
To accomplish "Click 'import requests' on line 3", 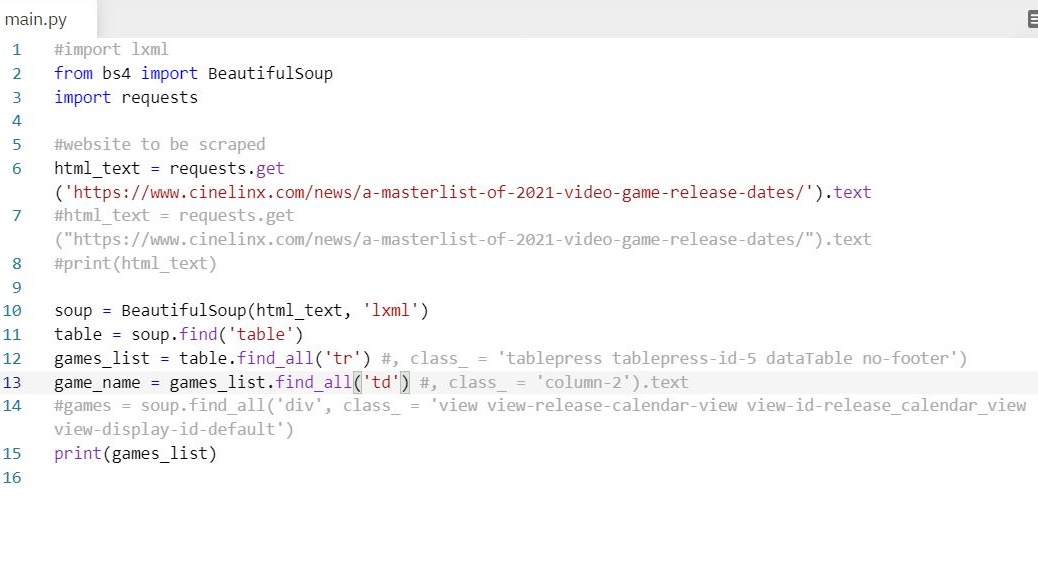I will point(126,97).
